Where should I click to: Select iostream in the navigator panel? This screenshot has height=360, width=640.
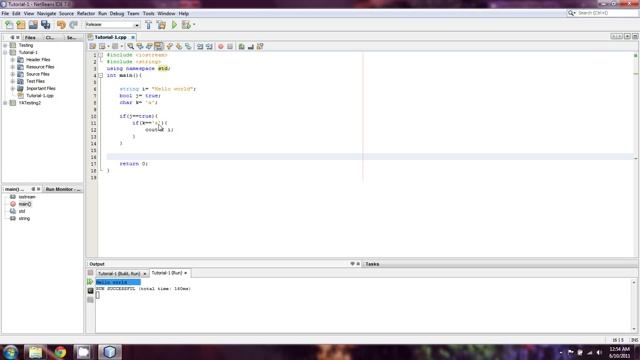[27, 197]
